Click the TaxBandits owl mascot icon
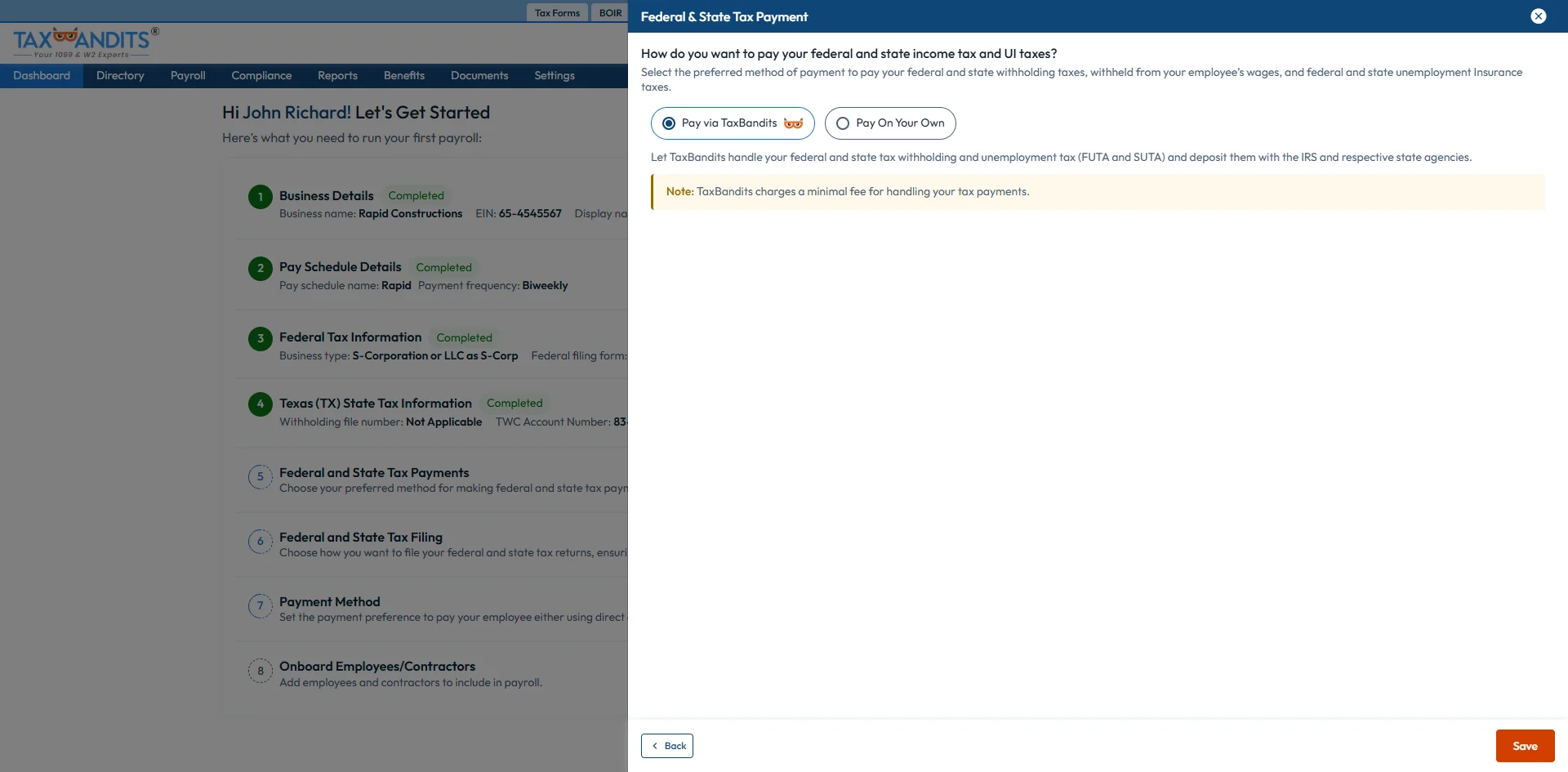Image resolution: width=1568 pixels, height=772 pixels. 793,123
